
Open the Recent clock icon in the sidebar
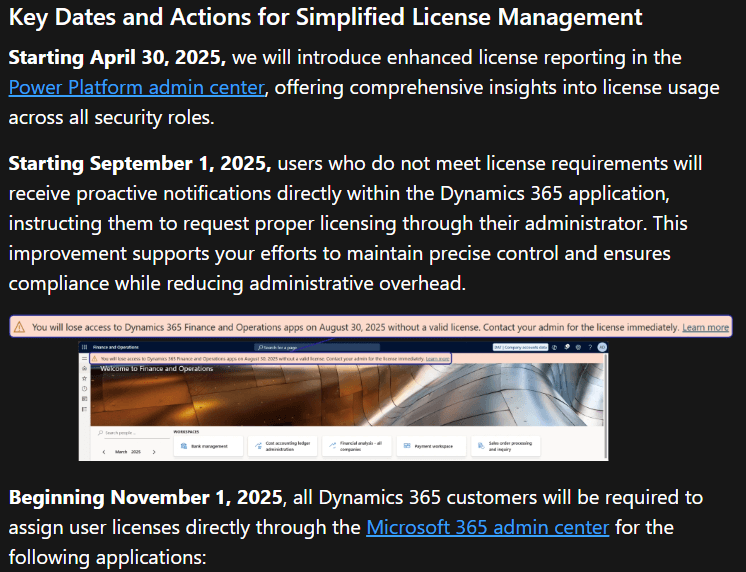coord(85,391)
